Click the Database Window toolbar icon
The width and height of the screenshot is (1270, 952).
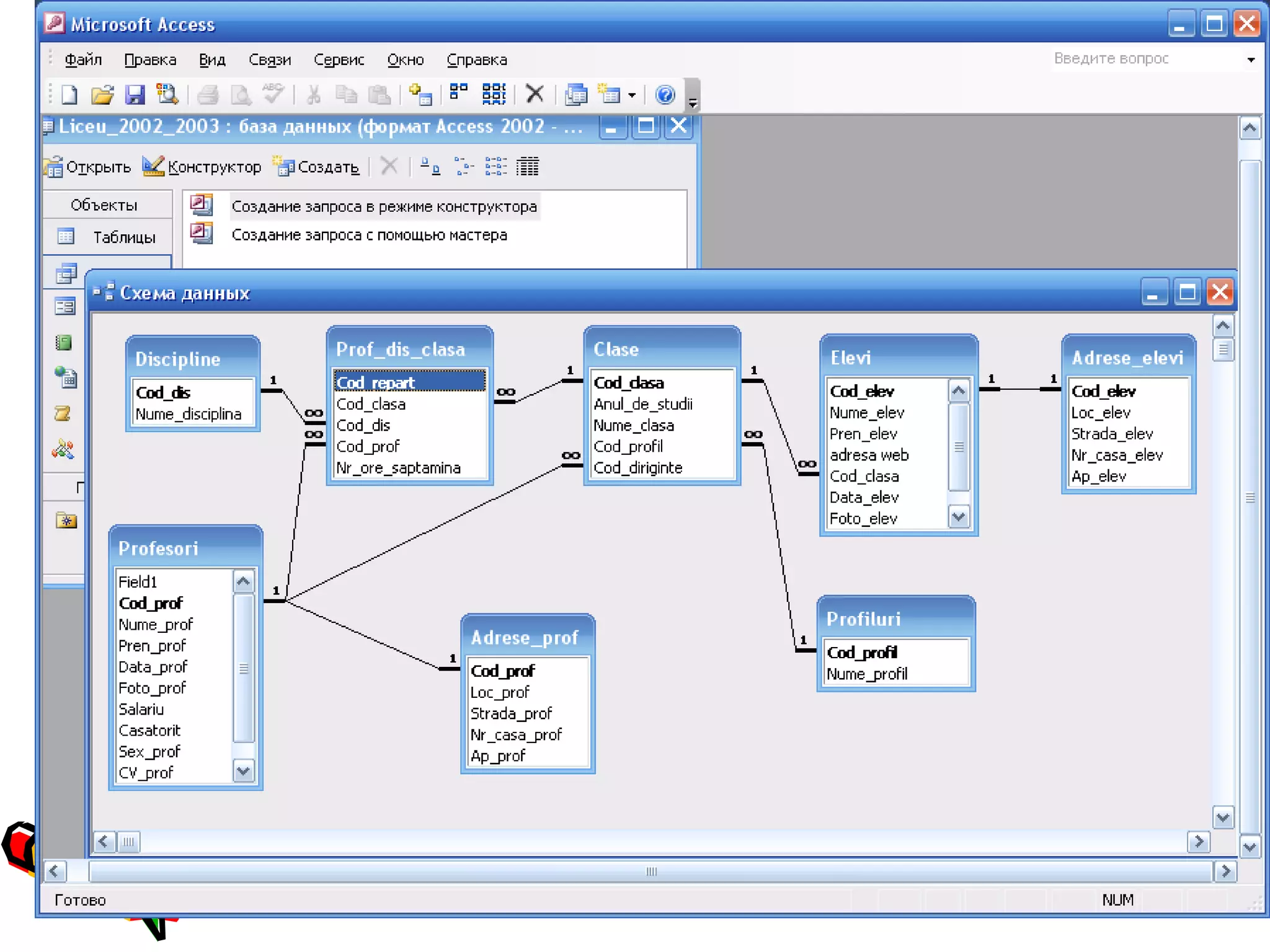click(x=575, y=95)
